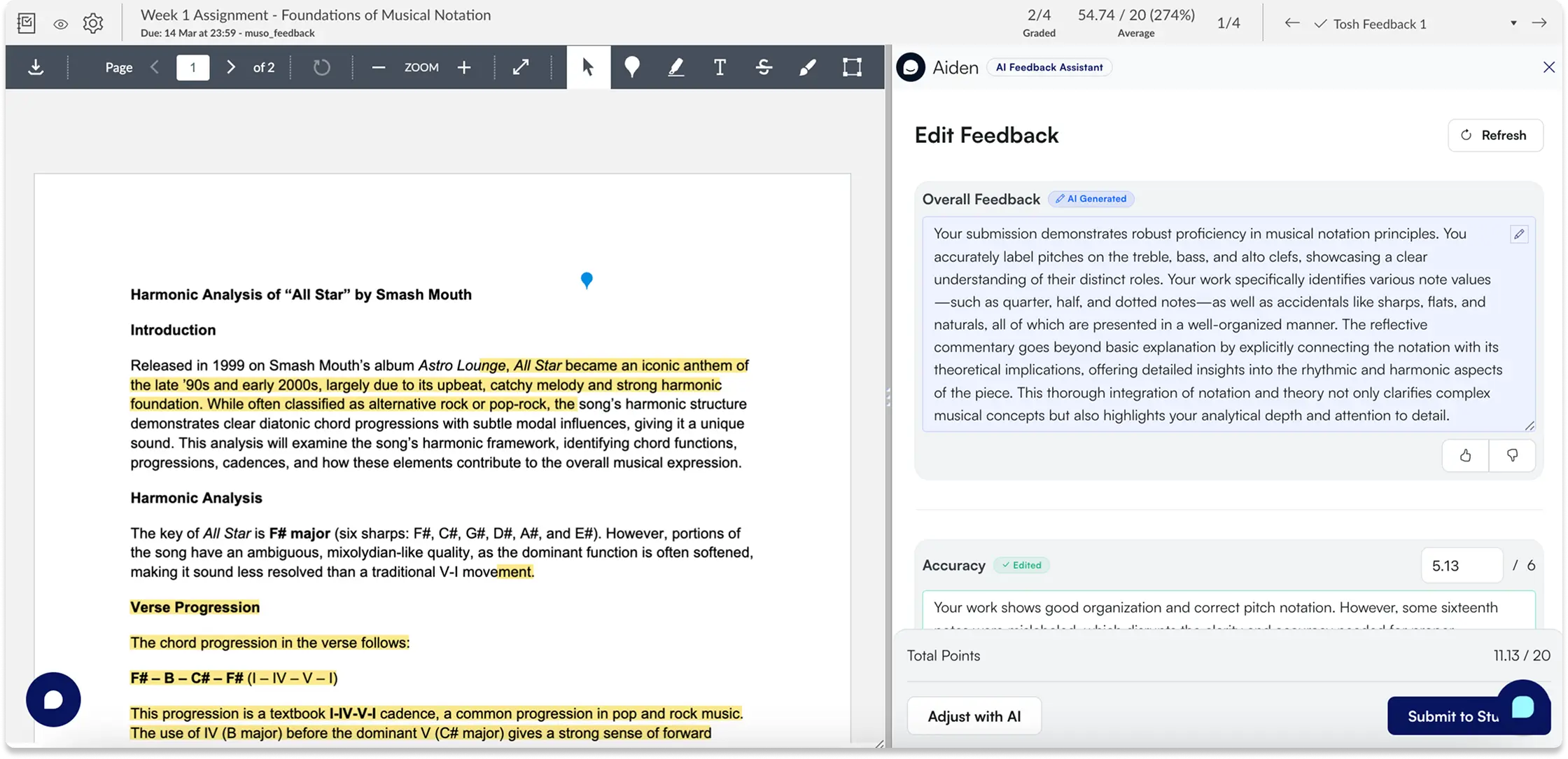This screenshot has height=759, width=1568.
Task: Click into the Accuracy feedback text box
Action: [1228, 611]
